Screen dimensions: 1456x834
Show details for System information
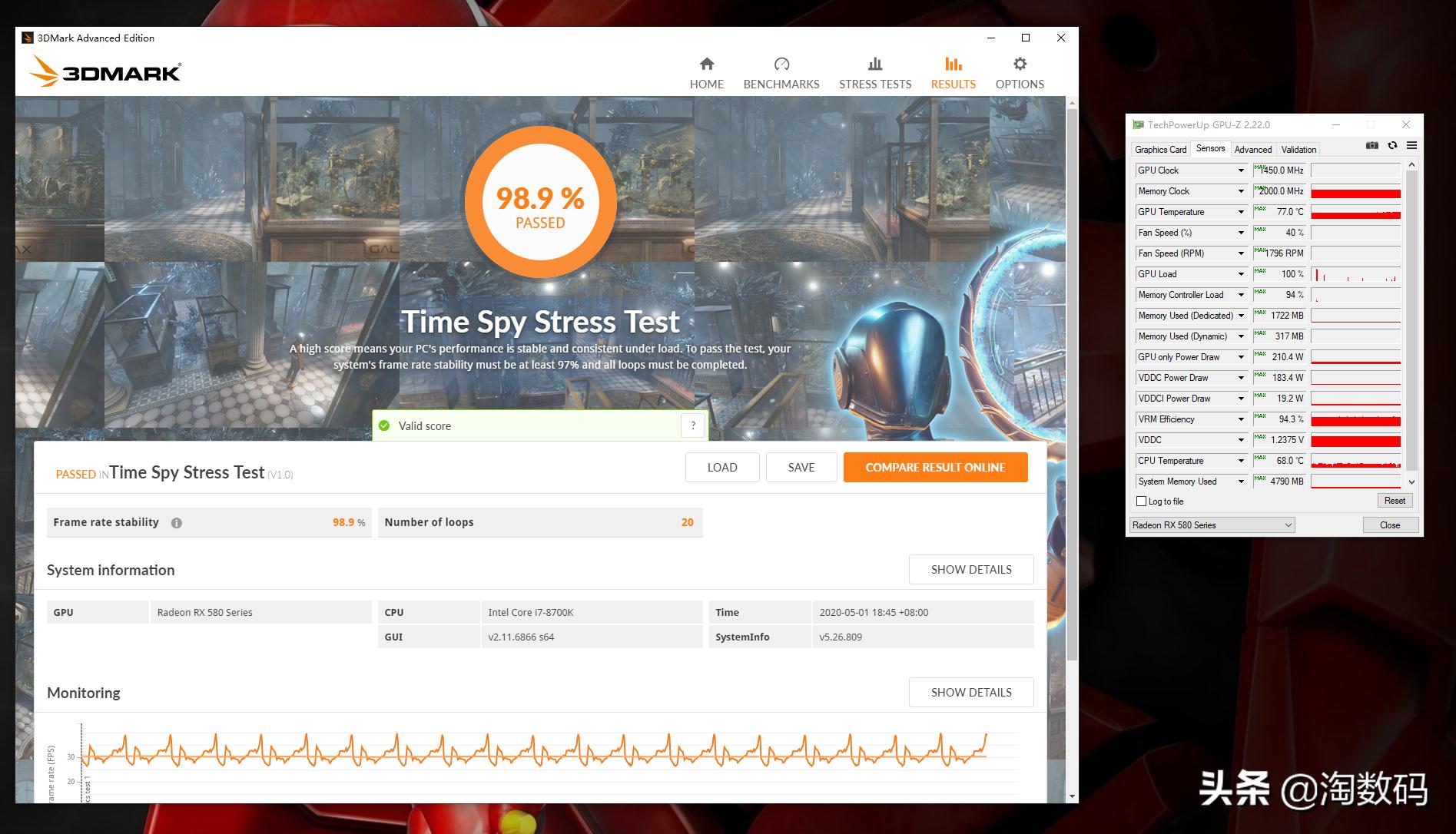pyautogui.click(x=970, y=570)
